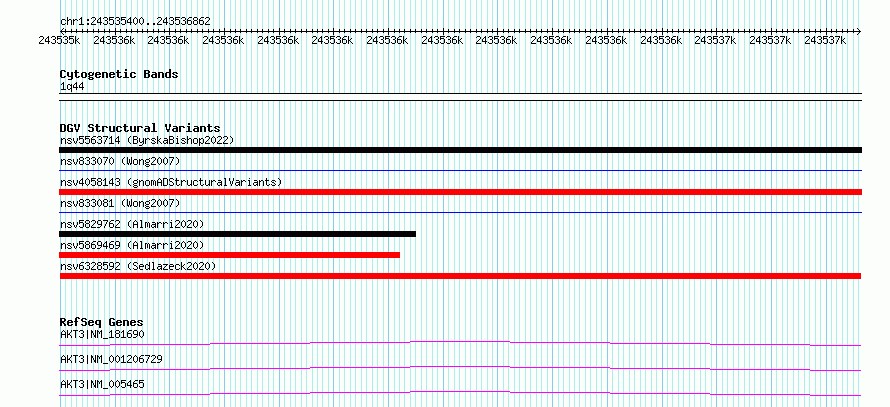Select the red bar of variant nsv4058143
This screenshot has height=407, width=890.
point(460,192)
